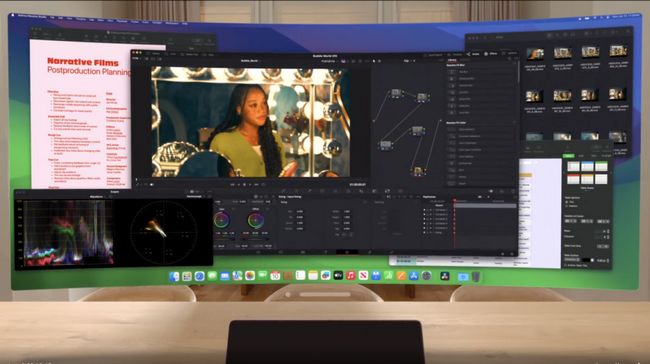Select the first Table Options radio button
Image resolution: width=650 pixels, height=364 pixels.
coord(567,202)
